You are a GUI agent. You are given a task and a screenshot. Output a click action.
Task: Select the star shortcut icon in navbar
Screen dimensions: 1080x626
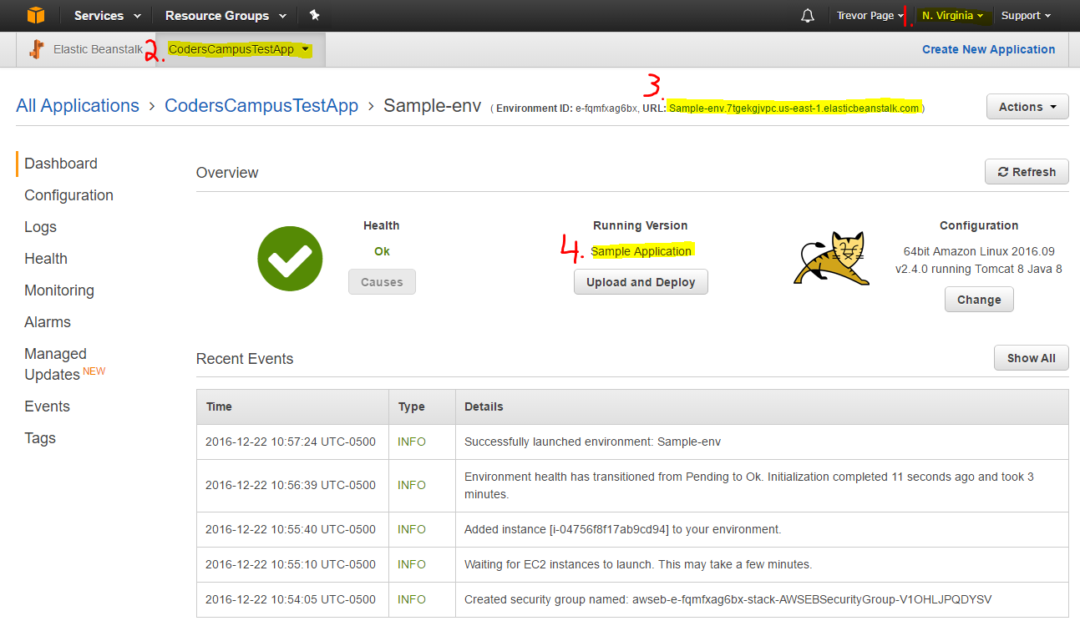[313, 15]
